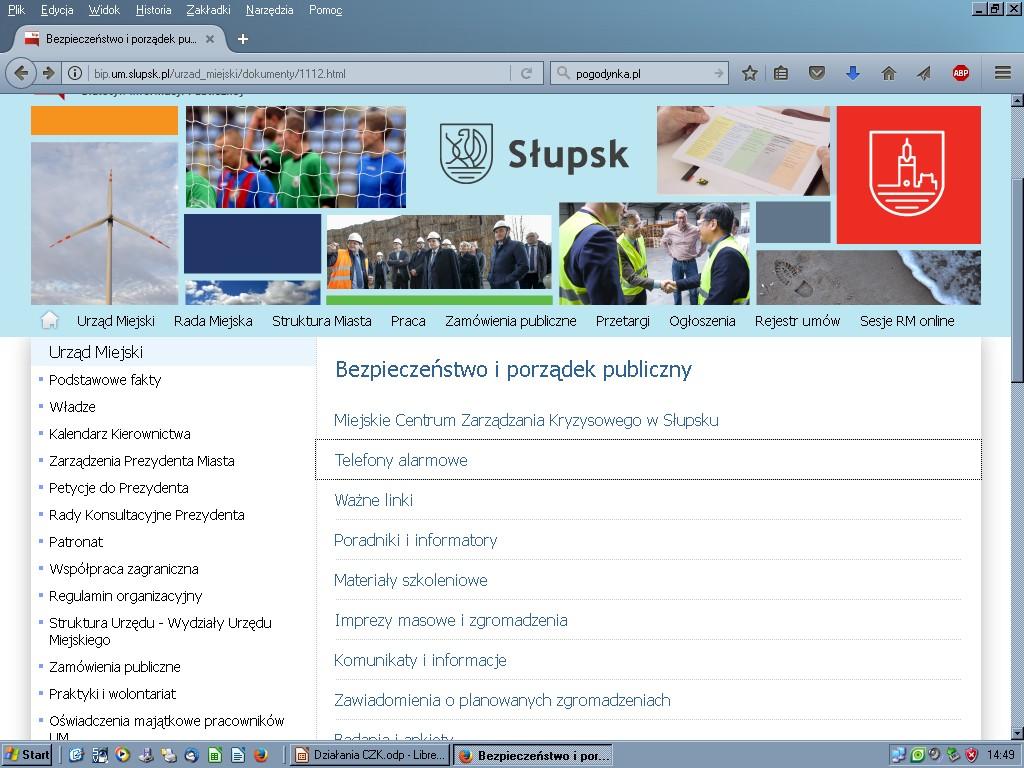Click the red shield tray icon

972,756
